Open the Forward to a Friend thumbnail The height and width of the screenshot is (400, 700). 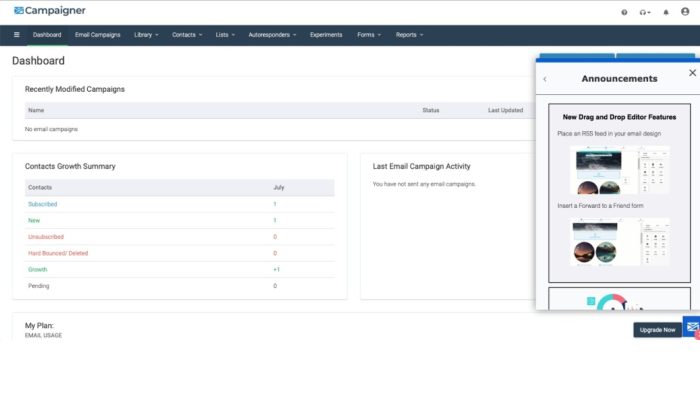(x=620, y=242)
